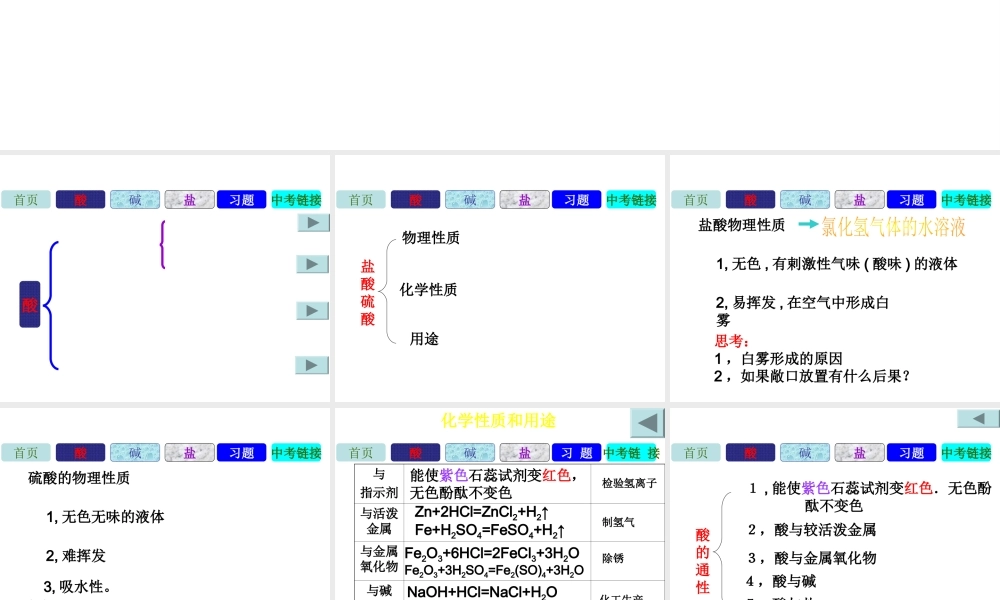Click the line 无色无味的液体
The image size is (1000, 600).
(113, 516)
